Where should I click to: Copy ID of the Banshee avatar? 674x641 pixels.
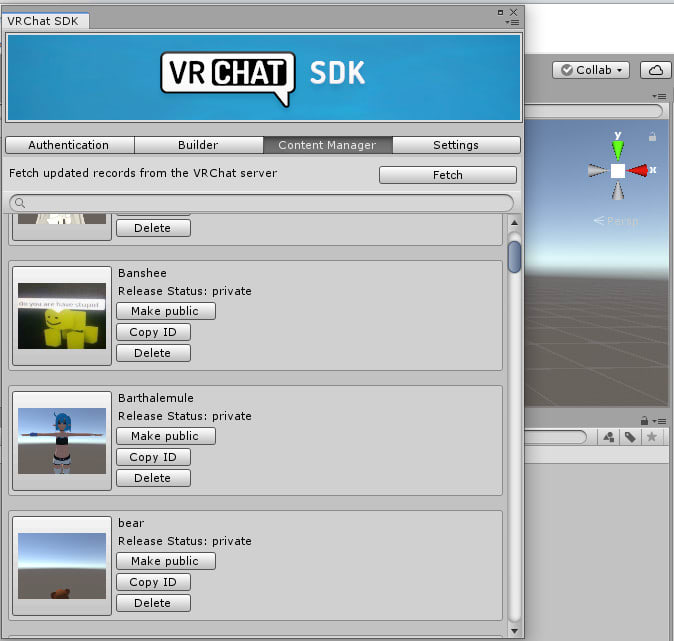(153, 332)
